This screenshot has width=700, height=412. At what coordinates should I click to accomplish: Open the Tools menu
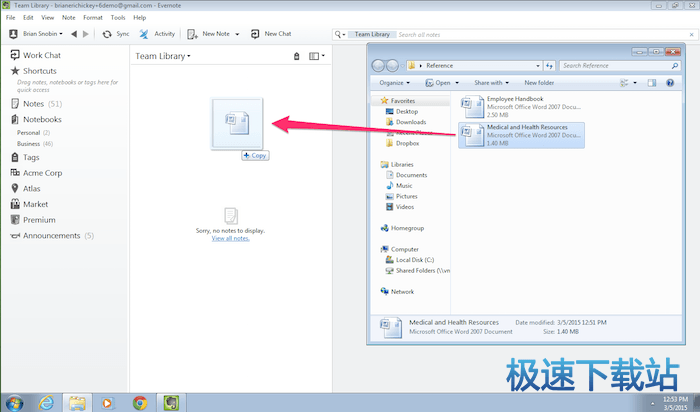point(118,17)
